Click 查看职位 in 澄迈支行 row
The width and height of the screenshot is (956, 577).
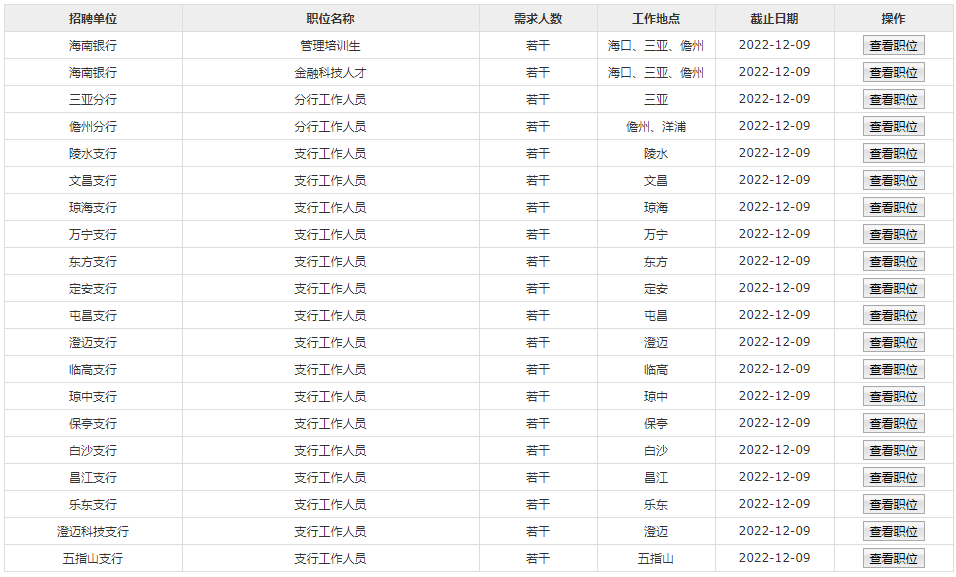pos(893,342)
